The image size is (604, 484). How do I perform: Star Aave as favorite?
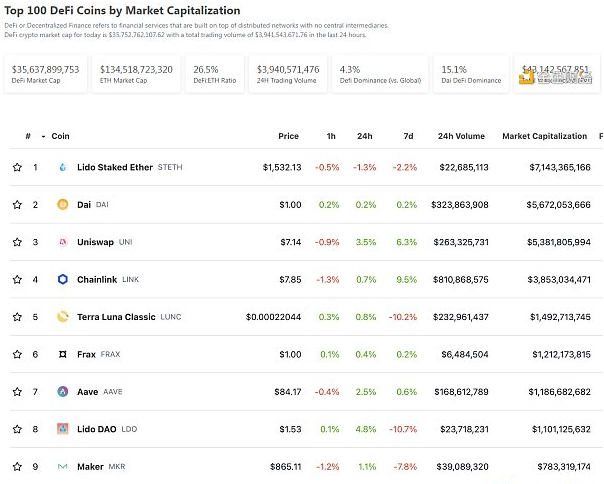pyautogui.click(x=17, y=392)
